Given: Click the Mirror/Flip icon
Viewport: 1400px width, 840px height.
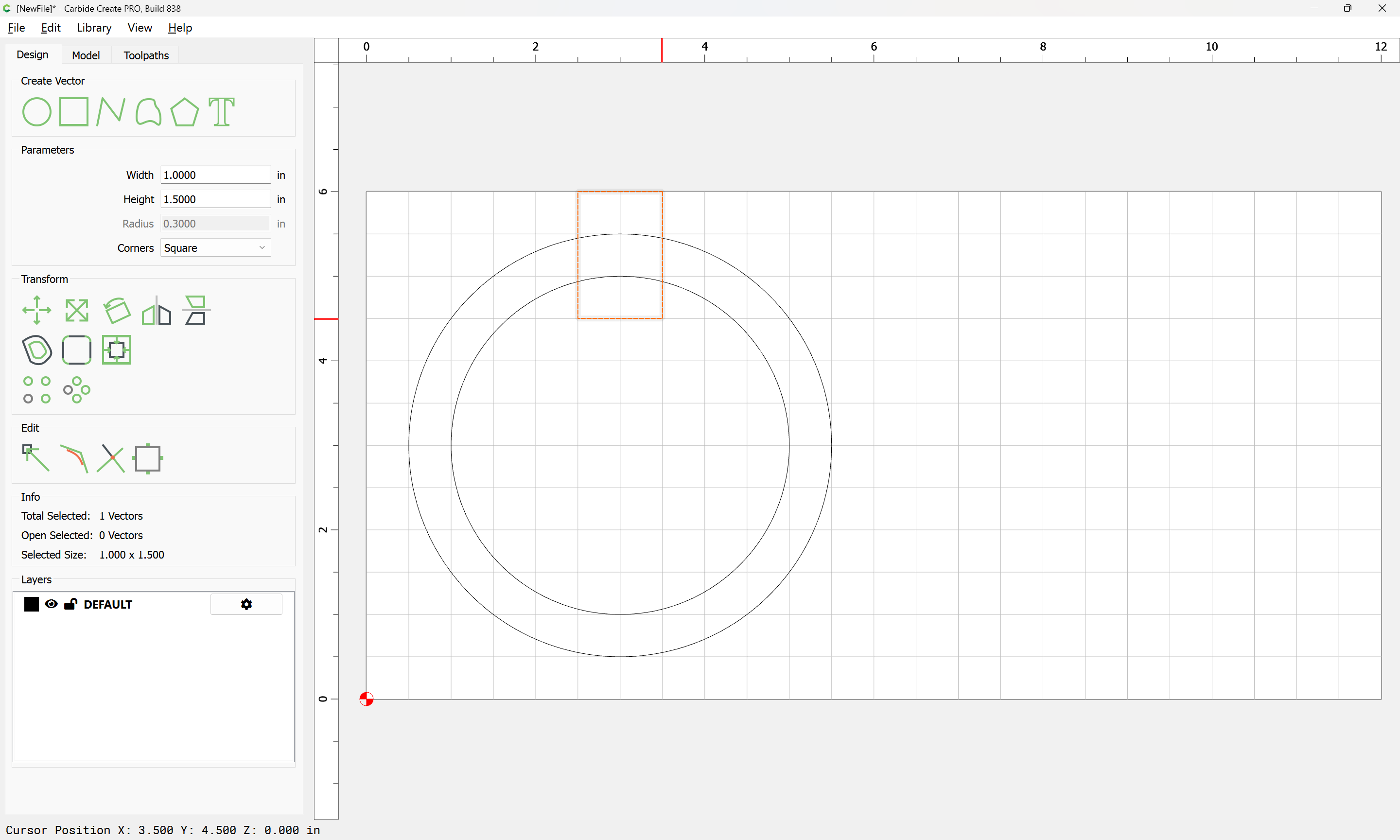Looking at the screenshot, I should coord(156,310).
